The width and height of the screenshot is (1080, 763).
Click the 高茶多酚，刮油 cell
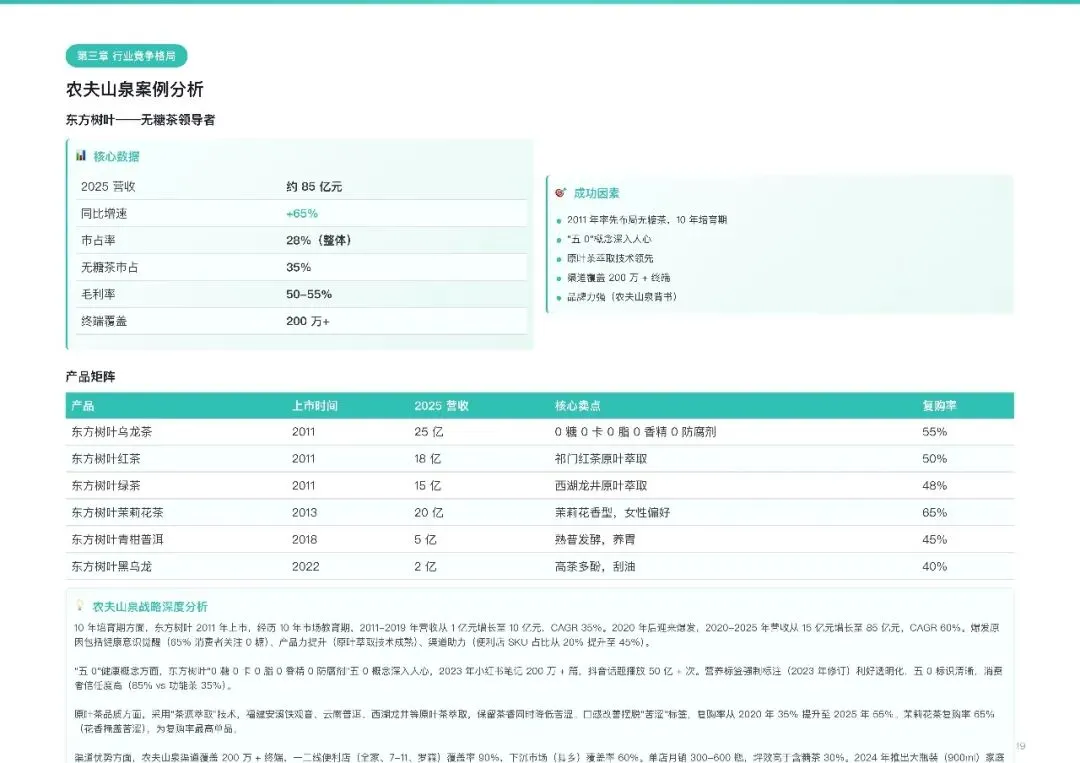click(595, 567)
